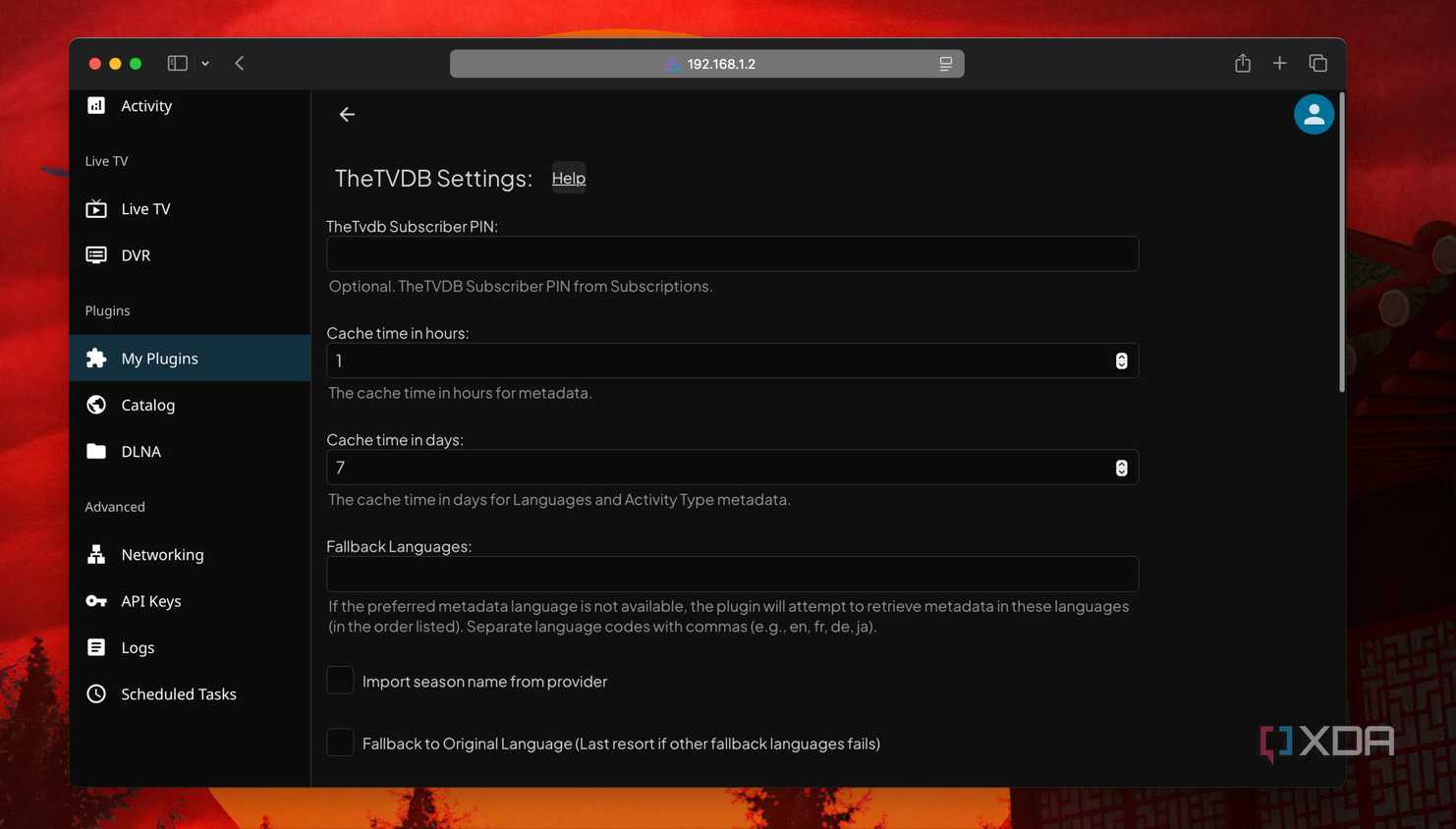
Task: Click the 'Live TV' section header label
Action: click(x=106, y=161)
